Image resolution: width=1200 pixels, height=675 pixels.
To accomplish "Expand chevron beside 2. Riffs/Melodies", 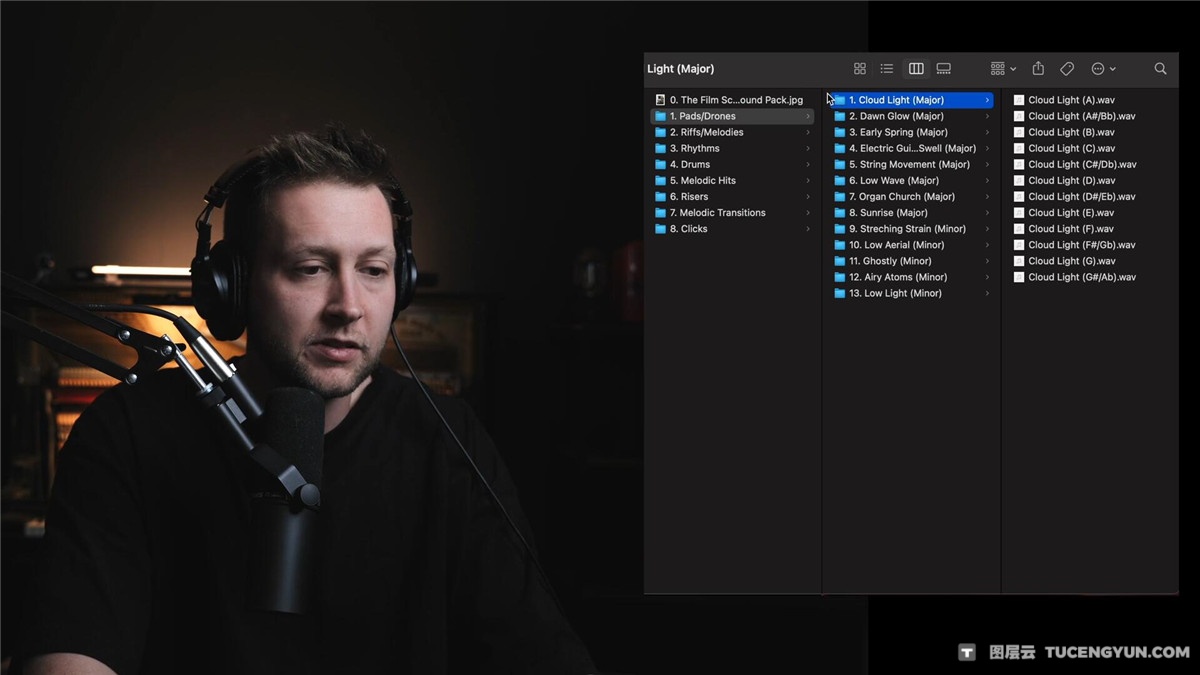I will click(x=808, y=132).
